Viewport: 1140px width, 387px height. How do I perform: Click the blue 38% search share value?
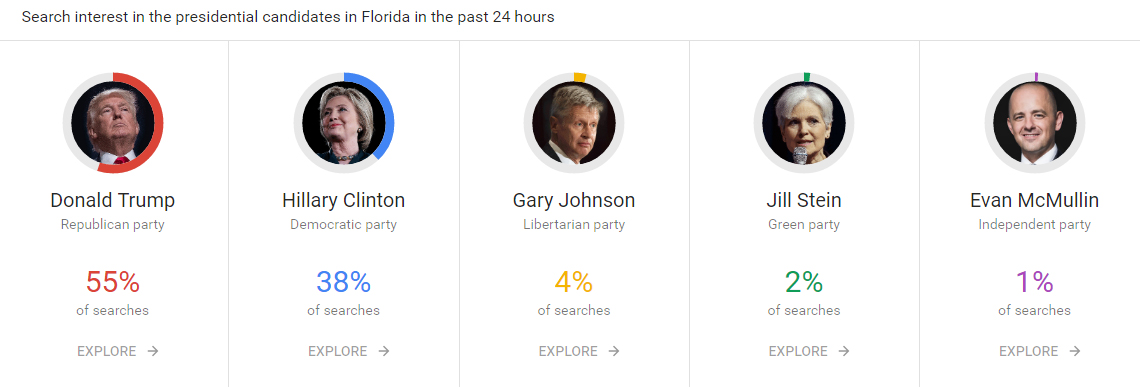(x=344, y=282)
